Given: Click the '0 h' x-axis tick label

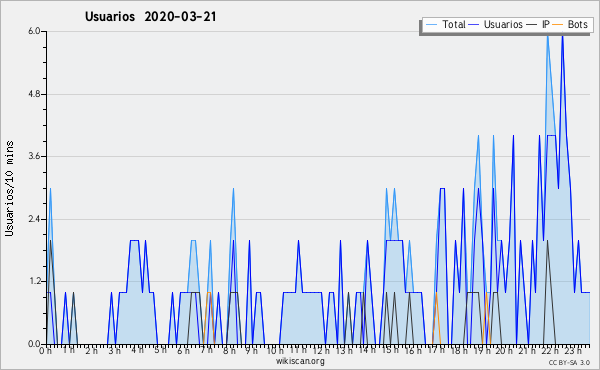Looking at the screenshot, I should click(x=45, y=350).
